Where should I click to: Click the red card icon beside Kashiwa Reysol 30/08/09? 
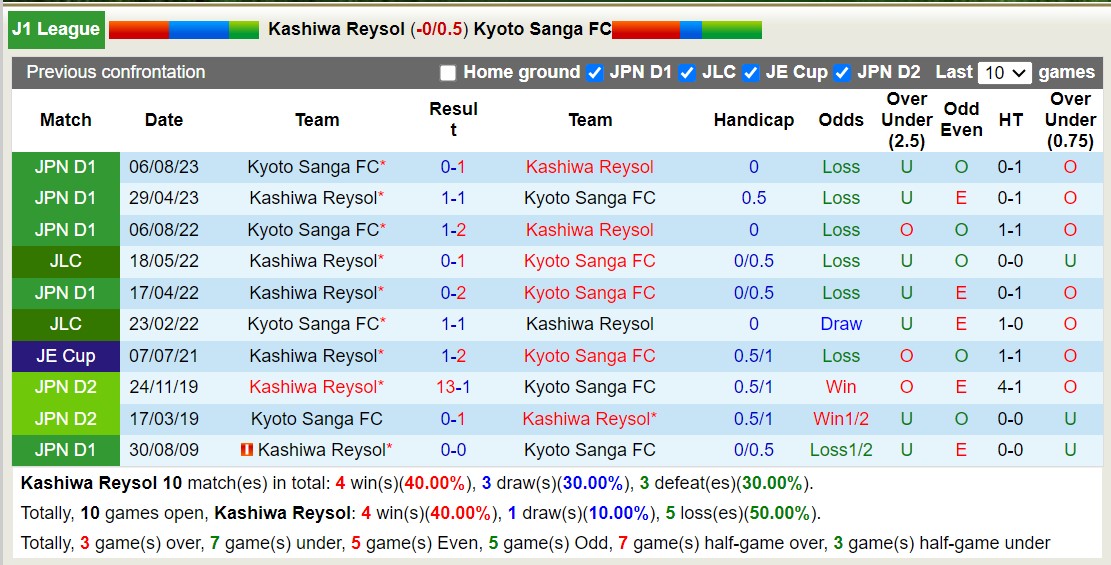tap(247, 450)
